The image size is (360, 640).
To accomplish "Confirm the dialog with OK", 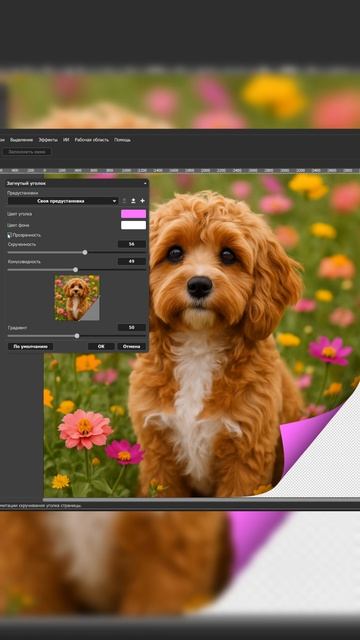I will click(101, 347).
